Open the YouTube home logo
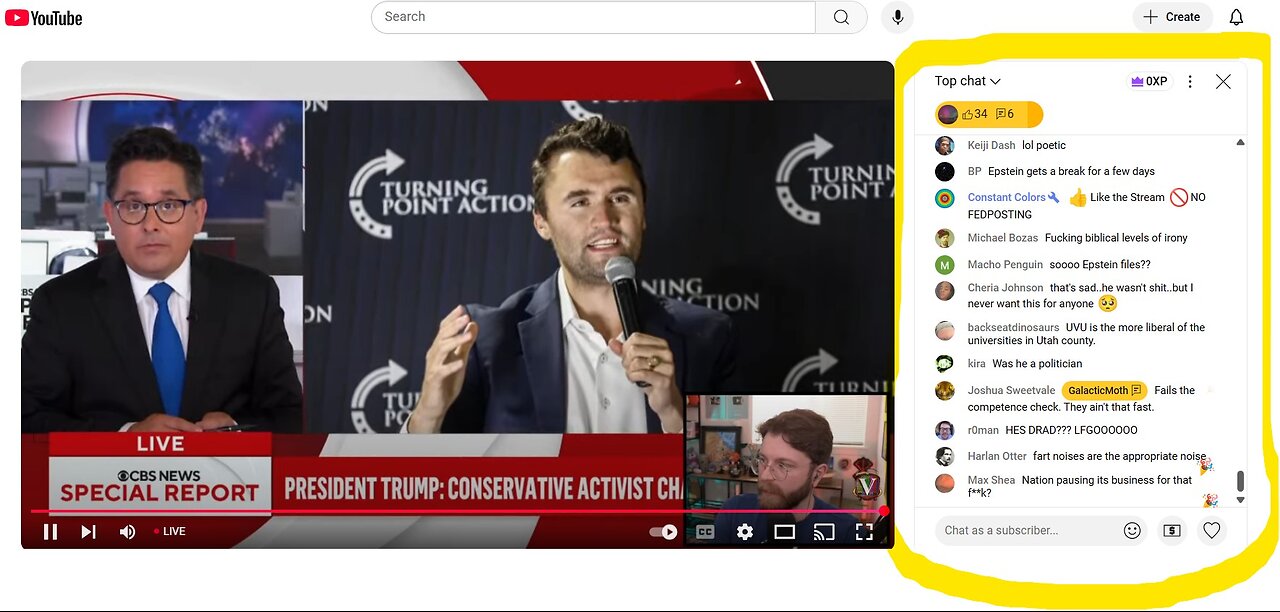 (43, 18)
